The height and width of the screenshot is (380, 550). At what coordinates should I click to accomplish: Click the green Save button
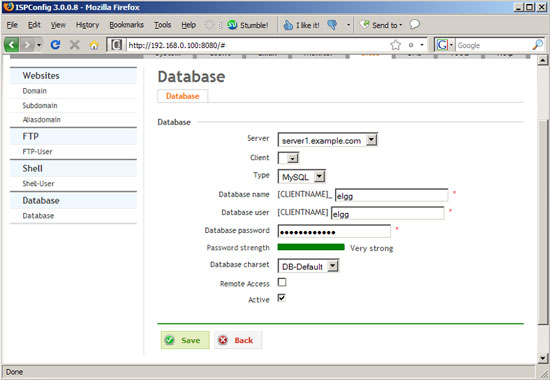[x=185, y=340]
